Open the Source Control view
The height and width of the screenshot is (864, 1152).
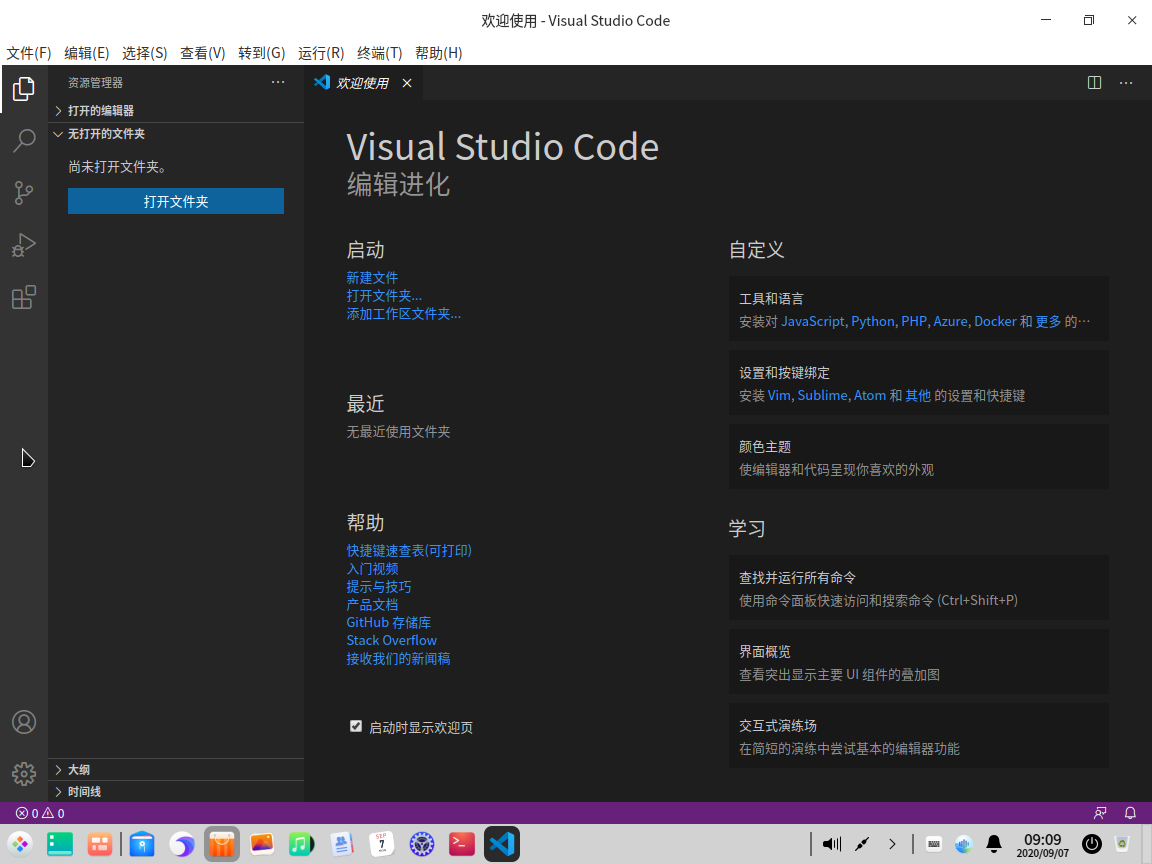tap(24, 192)
